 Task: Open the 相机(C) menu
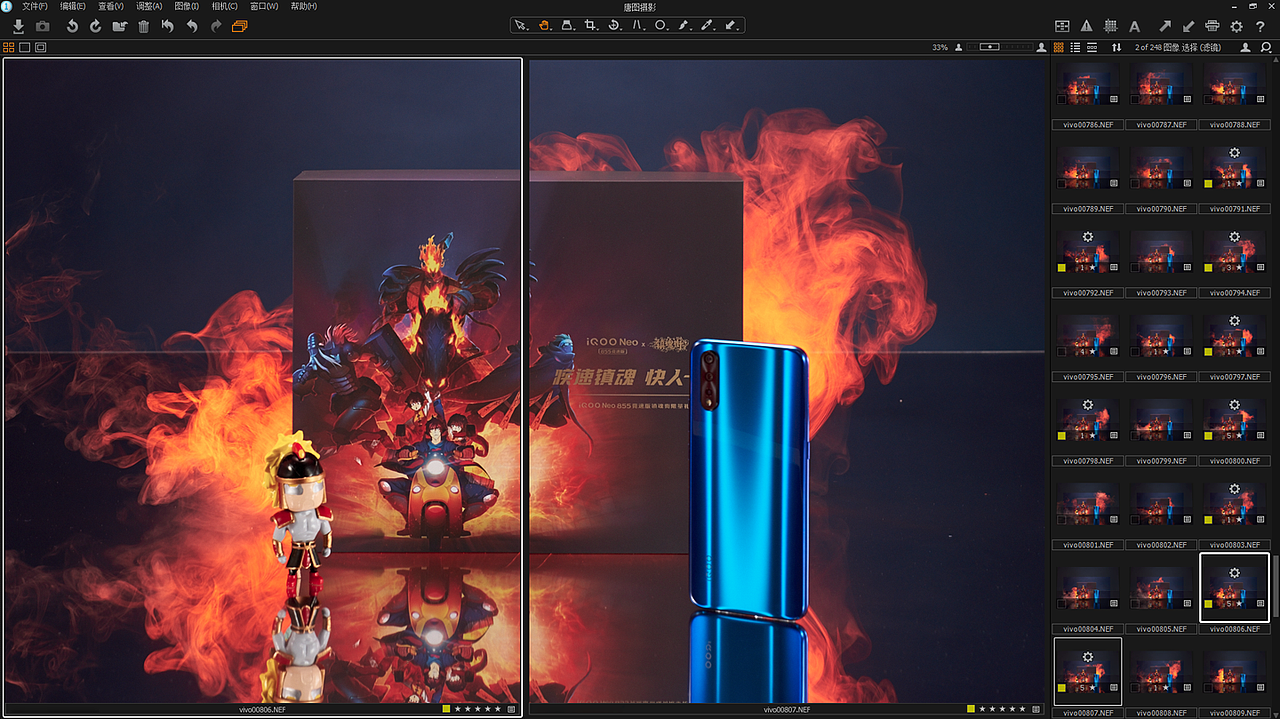(225, 6)
